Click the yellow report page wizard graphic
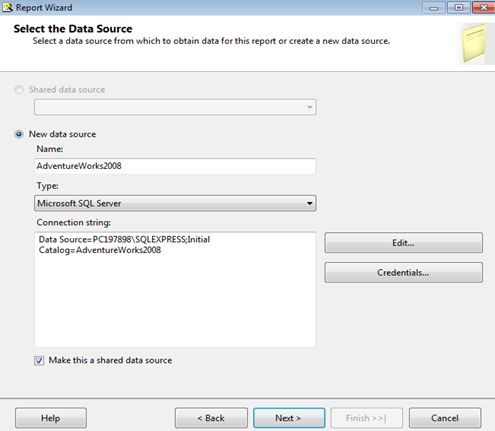495x431 pixels. (475, 43)
